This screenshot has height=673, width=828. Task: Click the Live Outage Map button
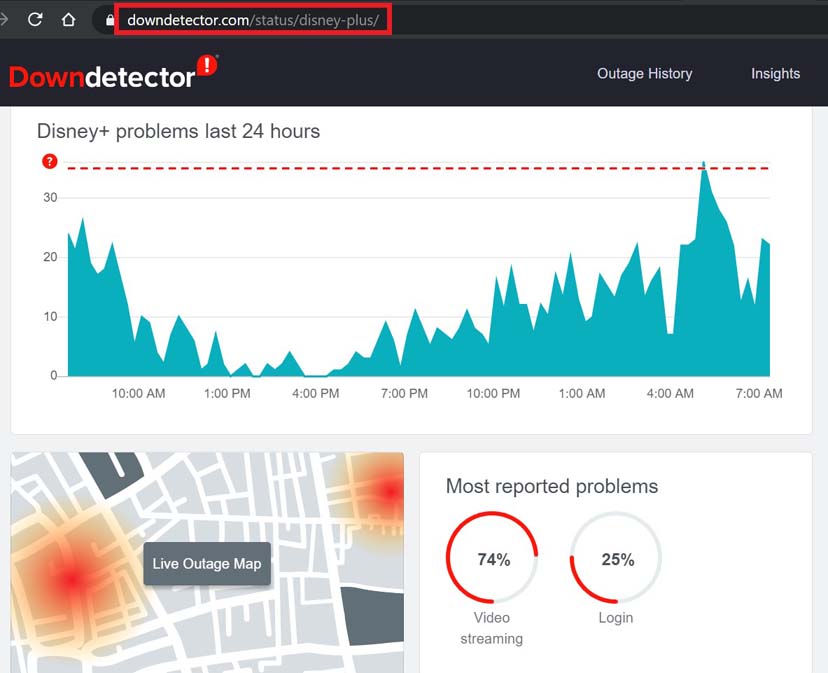pos(207,564)
